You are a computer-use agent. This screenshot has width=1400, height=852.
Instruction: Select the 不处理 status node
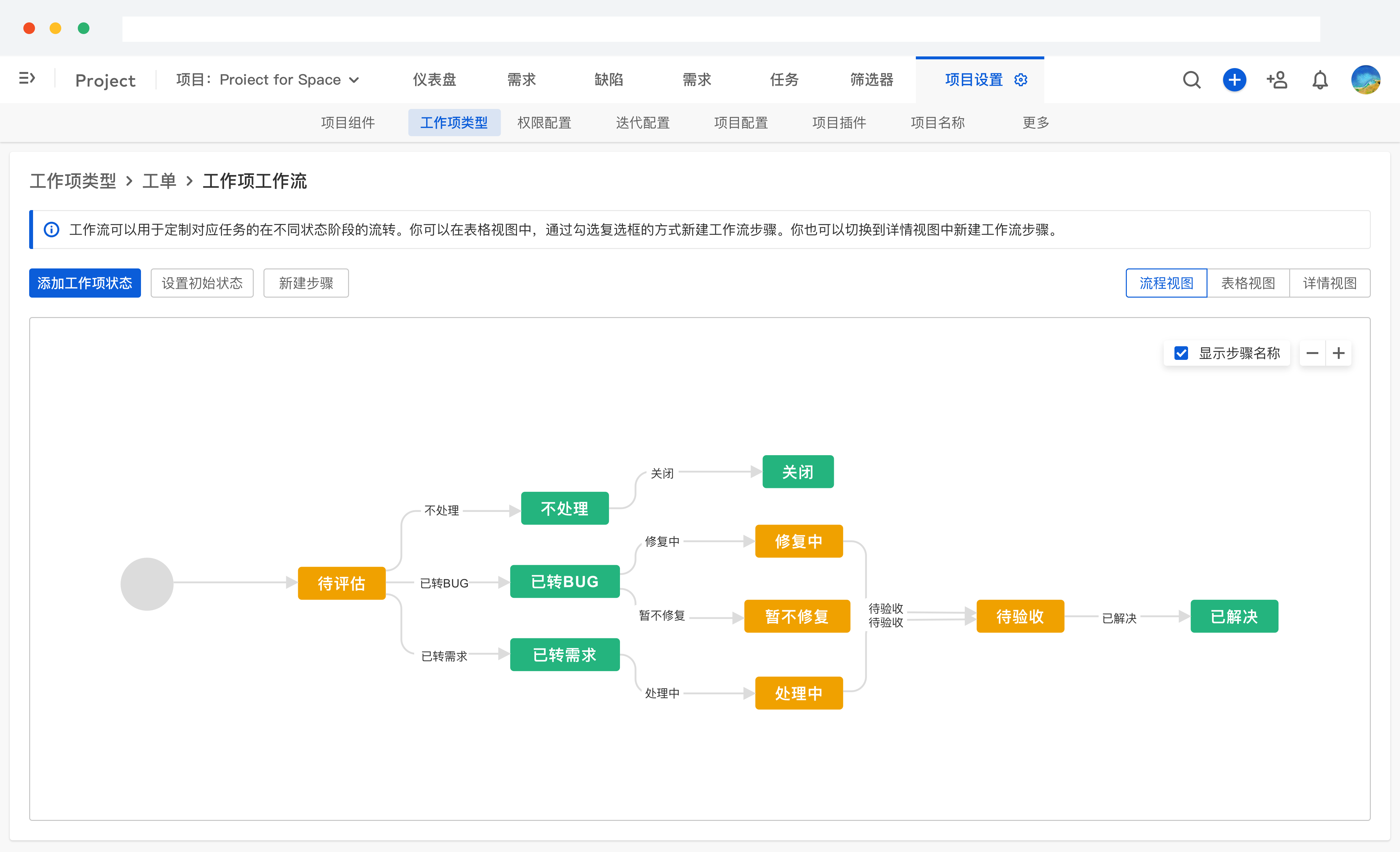coord(565,508)
